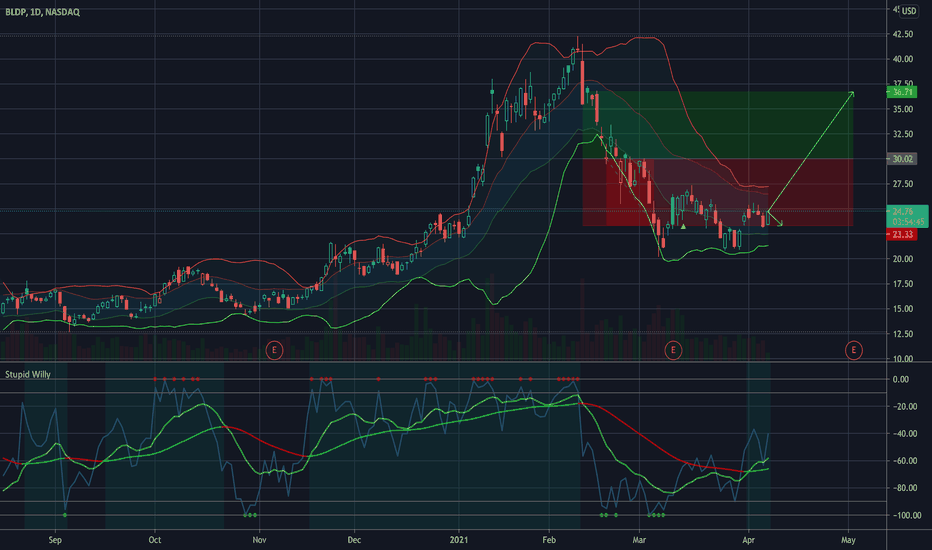Click the 15.00 price scale value
This screenshot has height=550, width=932.
click(902, 309)
